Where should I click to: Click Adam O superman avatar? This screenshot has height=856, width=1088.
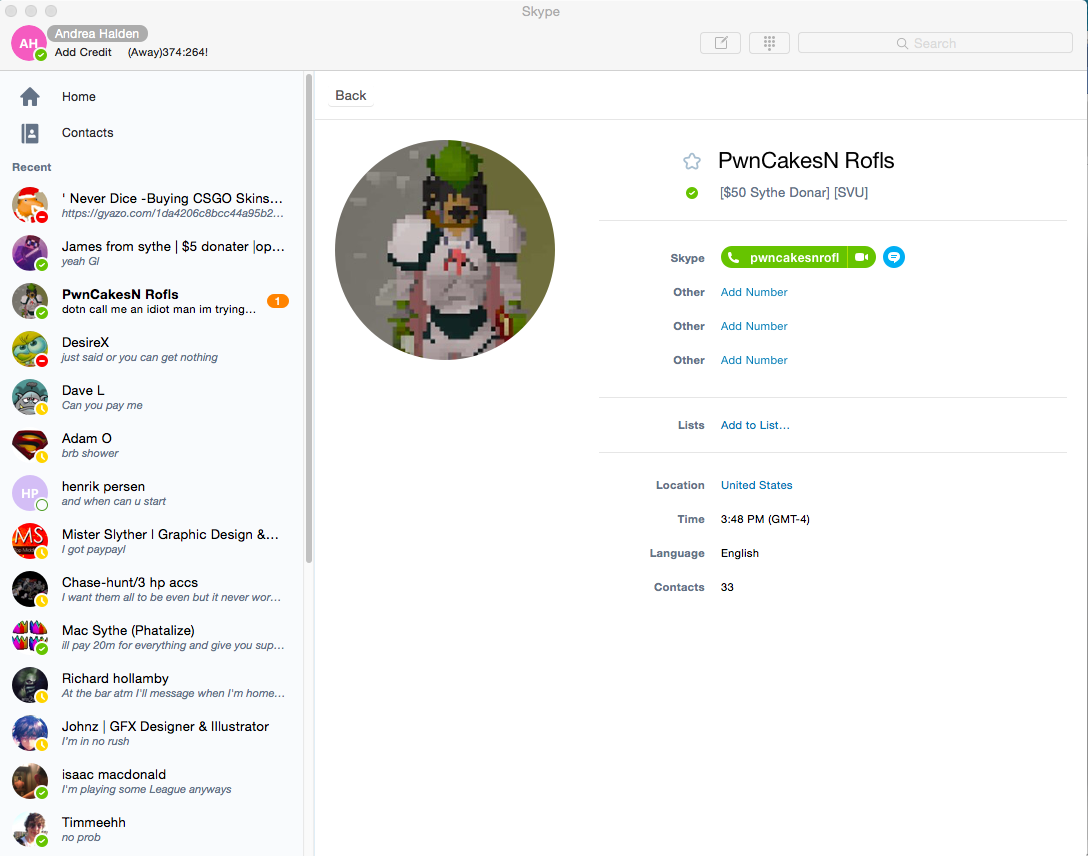(x=30, y=445)
